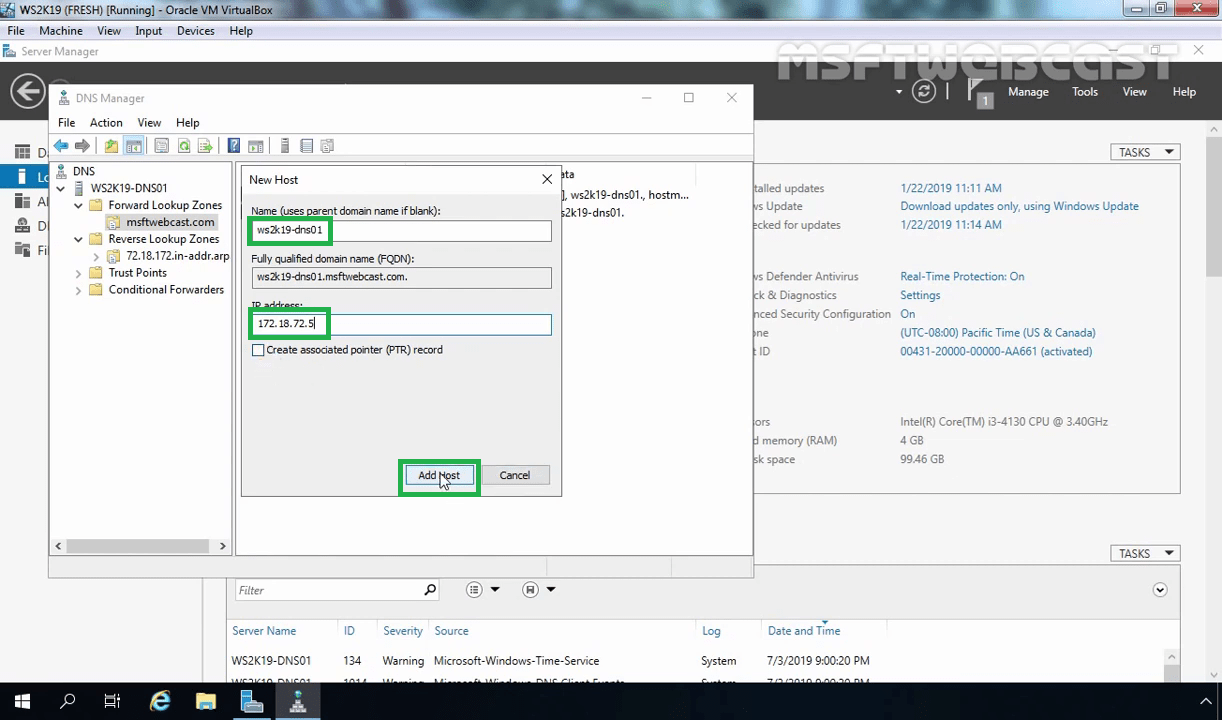Sort events by Severity column
The height and width of the screenshot is (720, 1222).
(403, 631)
